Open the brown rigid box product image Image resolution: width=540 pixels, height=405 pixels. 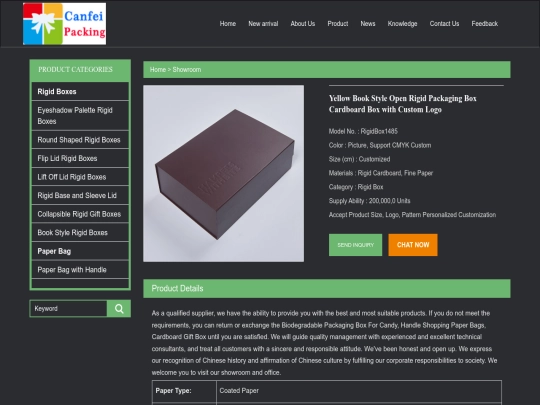pyautogui.click(x=224, y=173)
